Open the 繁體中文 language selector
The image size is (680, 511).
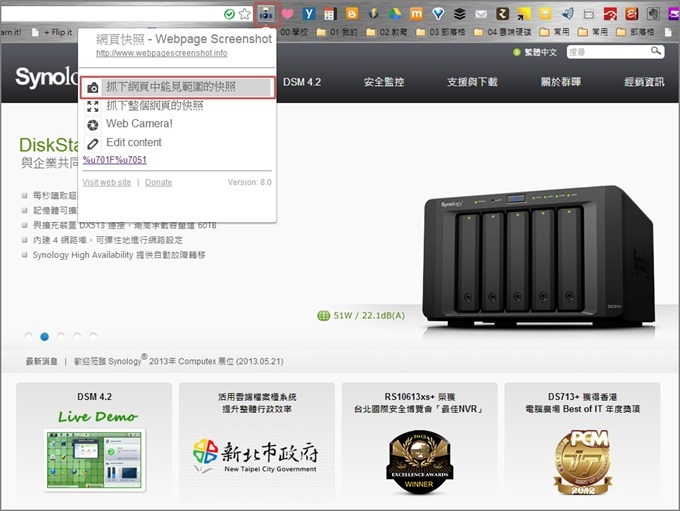(x=536, y=52)
